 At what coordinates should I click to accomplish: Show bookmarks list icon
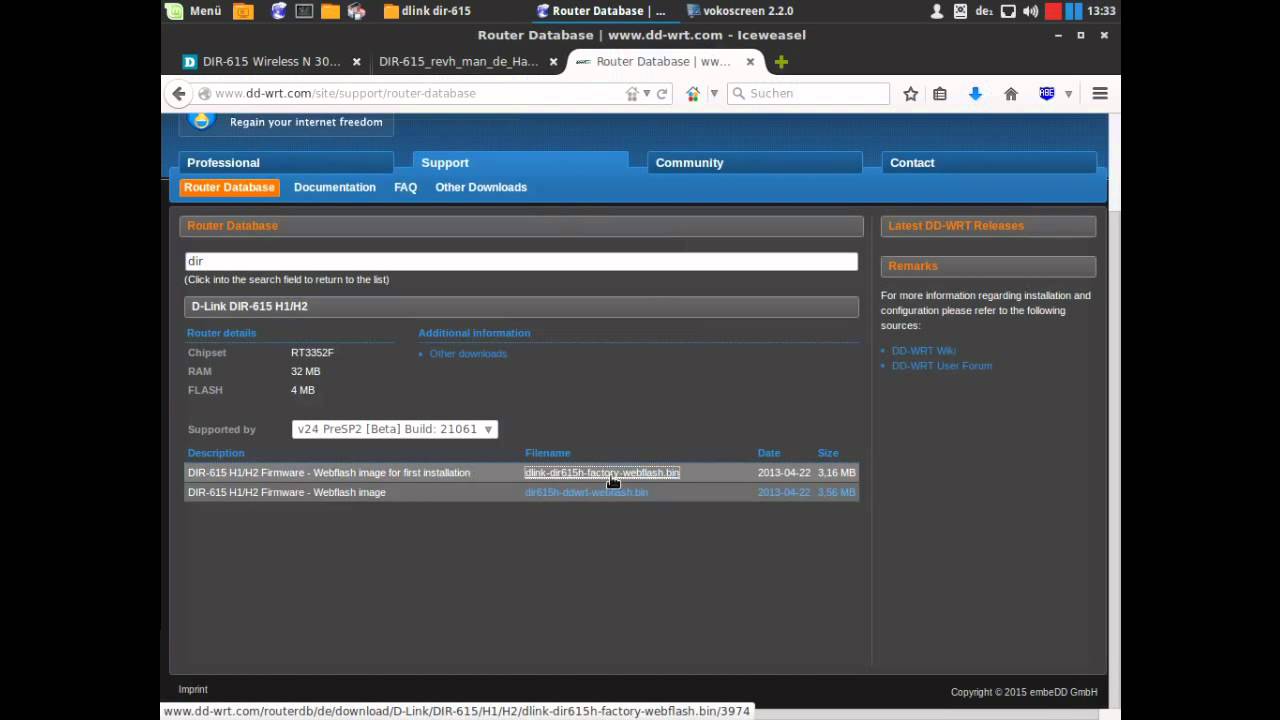940,93
